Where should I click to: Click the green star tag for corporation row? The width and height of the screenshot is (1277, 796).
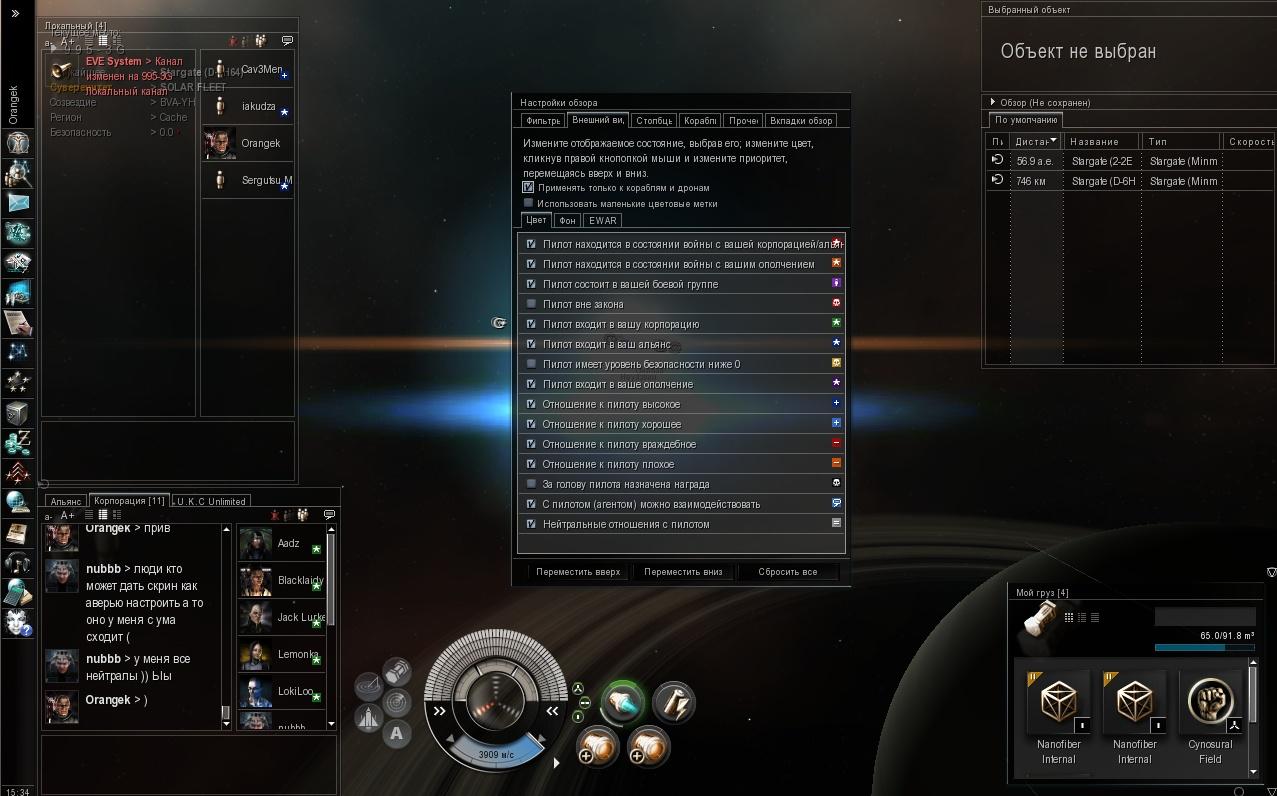pos(836,323)
